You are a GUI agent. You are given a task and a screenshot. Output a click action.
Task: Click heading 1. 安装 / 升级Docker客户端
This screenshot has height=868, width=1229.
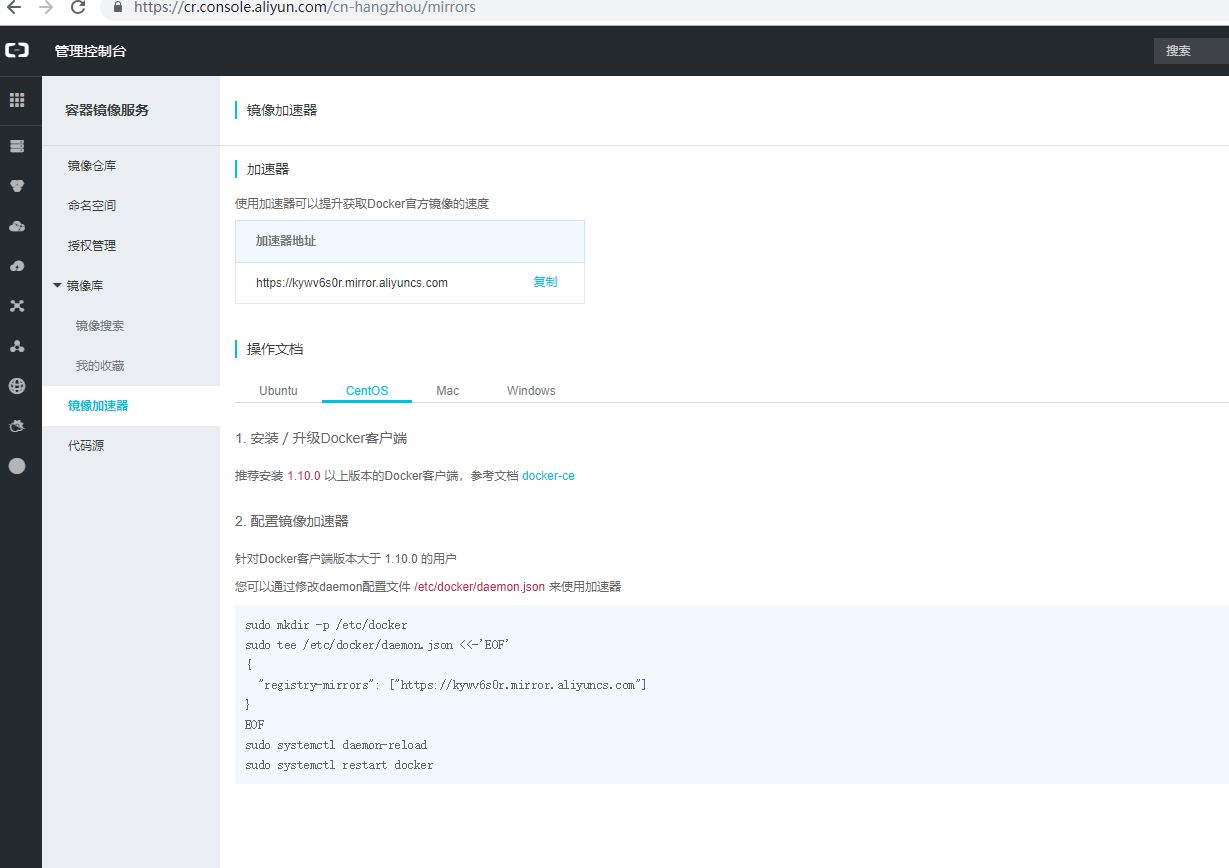pyautogui.click(x=321, y=438)
